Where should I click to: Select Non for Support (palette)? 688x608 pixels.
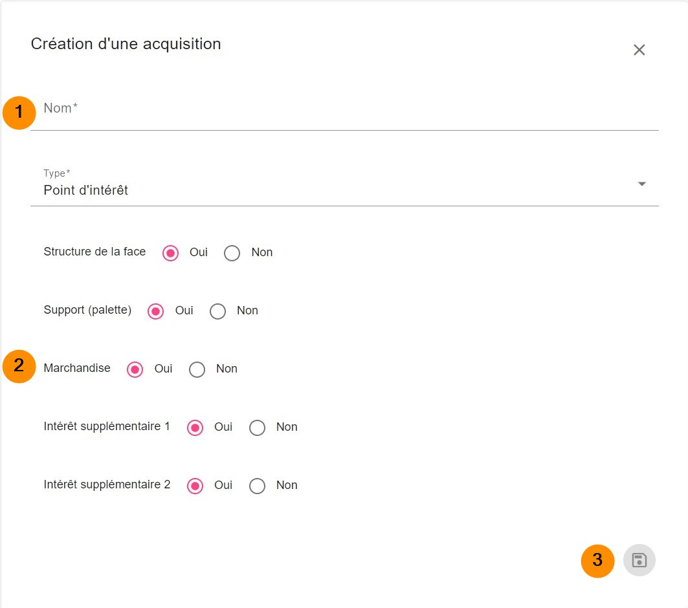point(218,311)
